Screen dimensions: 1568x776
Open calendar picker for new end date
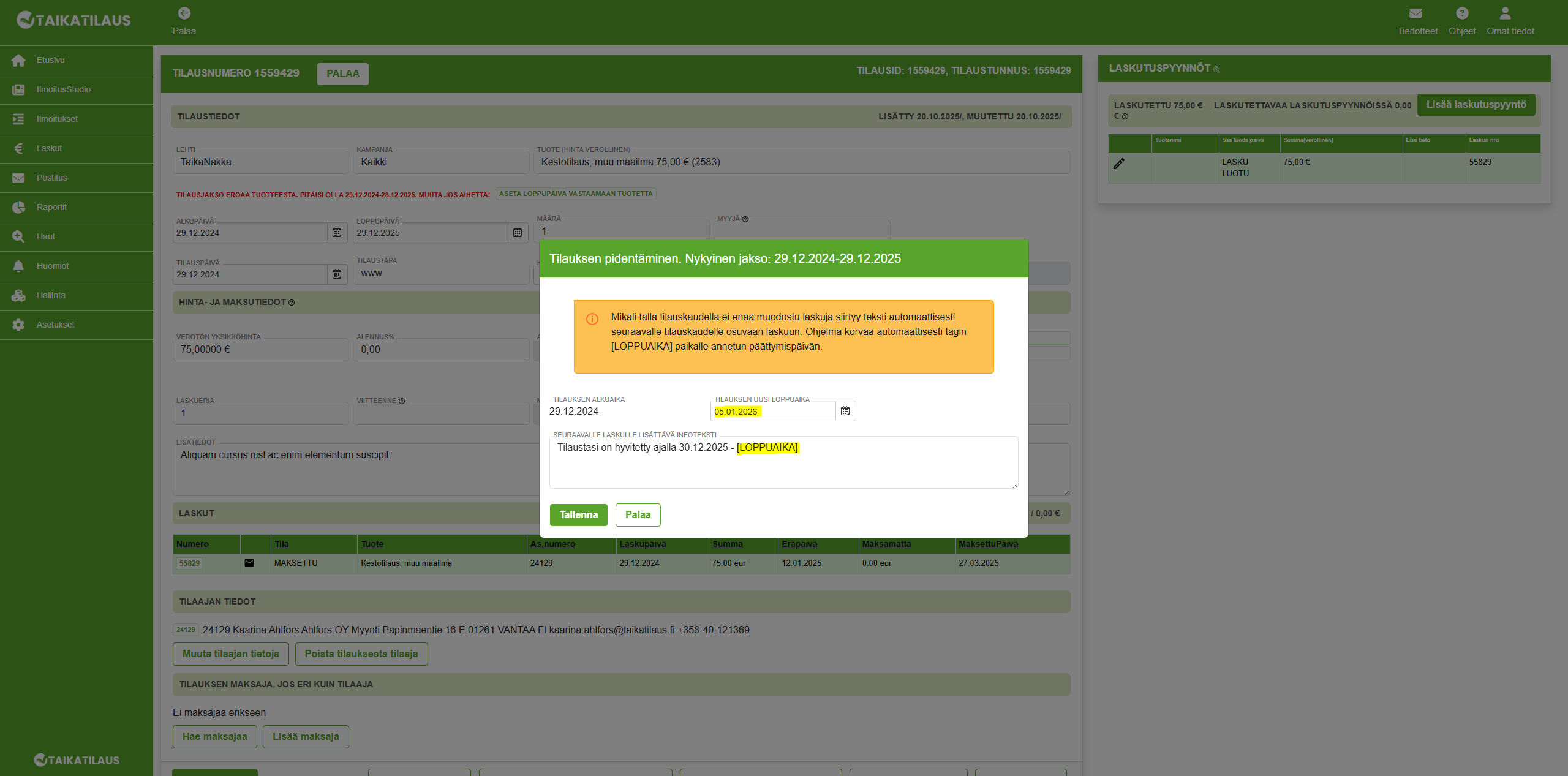tap(845, 411)
